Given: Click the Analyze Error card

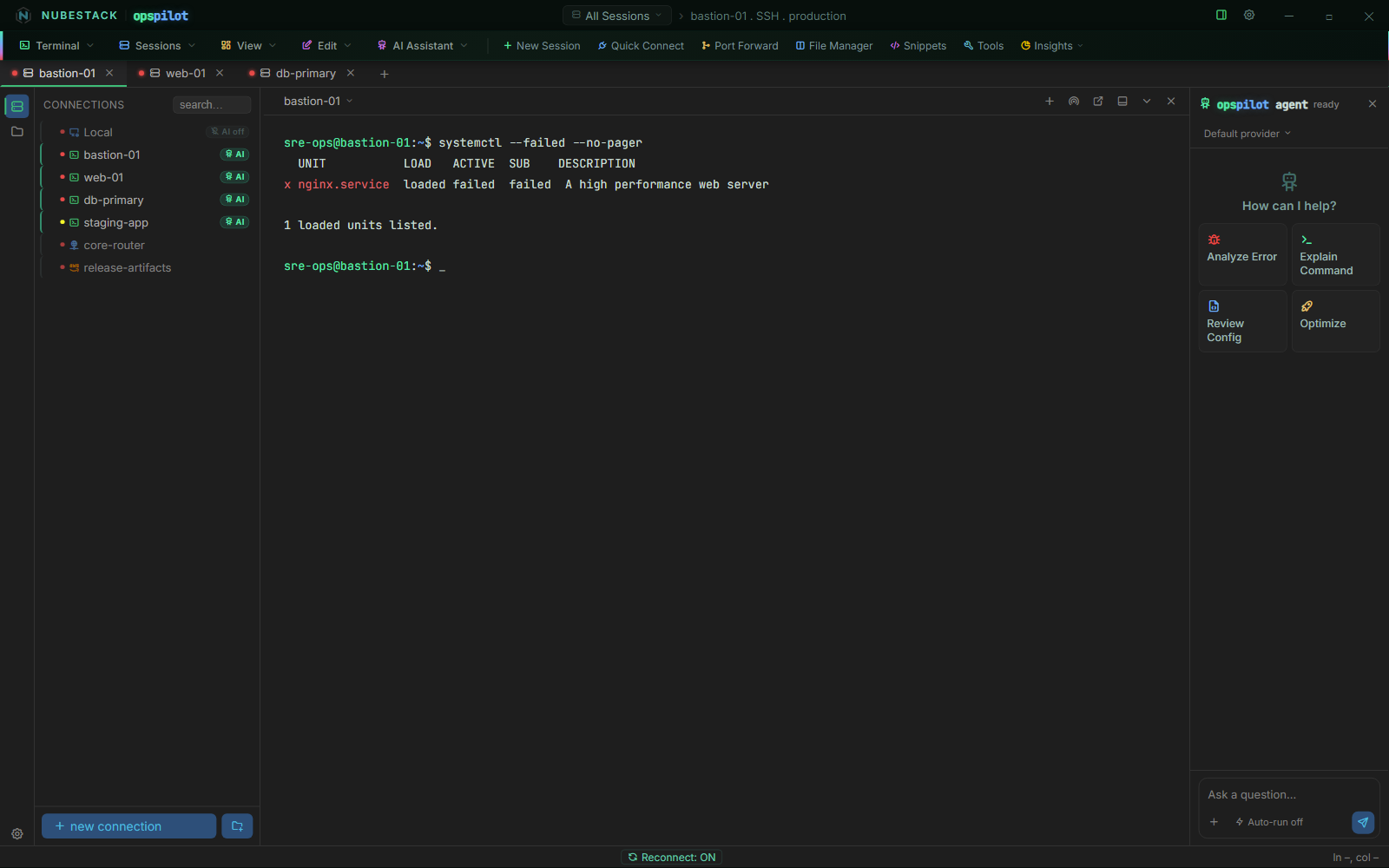Looking at the screenshot, I should pyautogui.click(x=1242, y=254).
